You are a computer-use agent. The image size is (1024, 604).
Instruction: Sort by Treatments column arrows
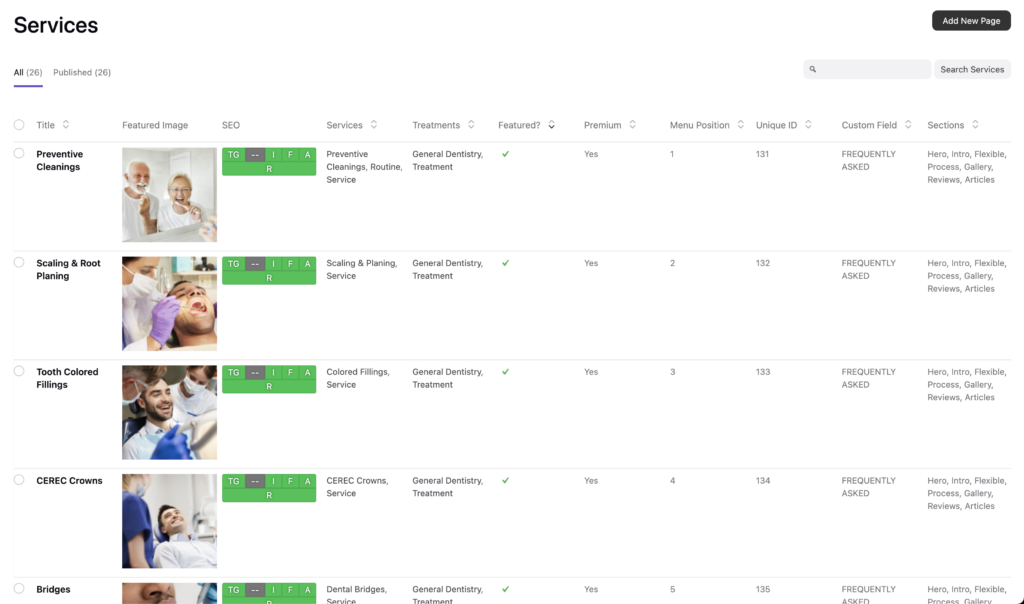pyautogui.click(x=471, y=125)
